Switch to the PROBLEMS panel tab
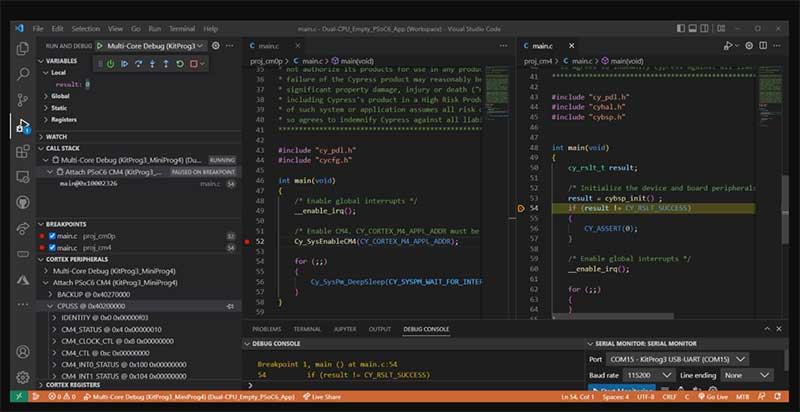The height and width of the screenshot is (412, 800). click(x=267, y=328)
